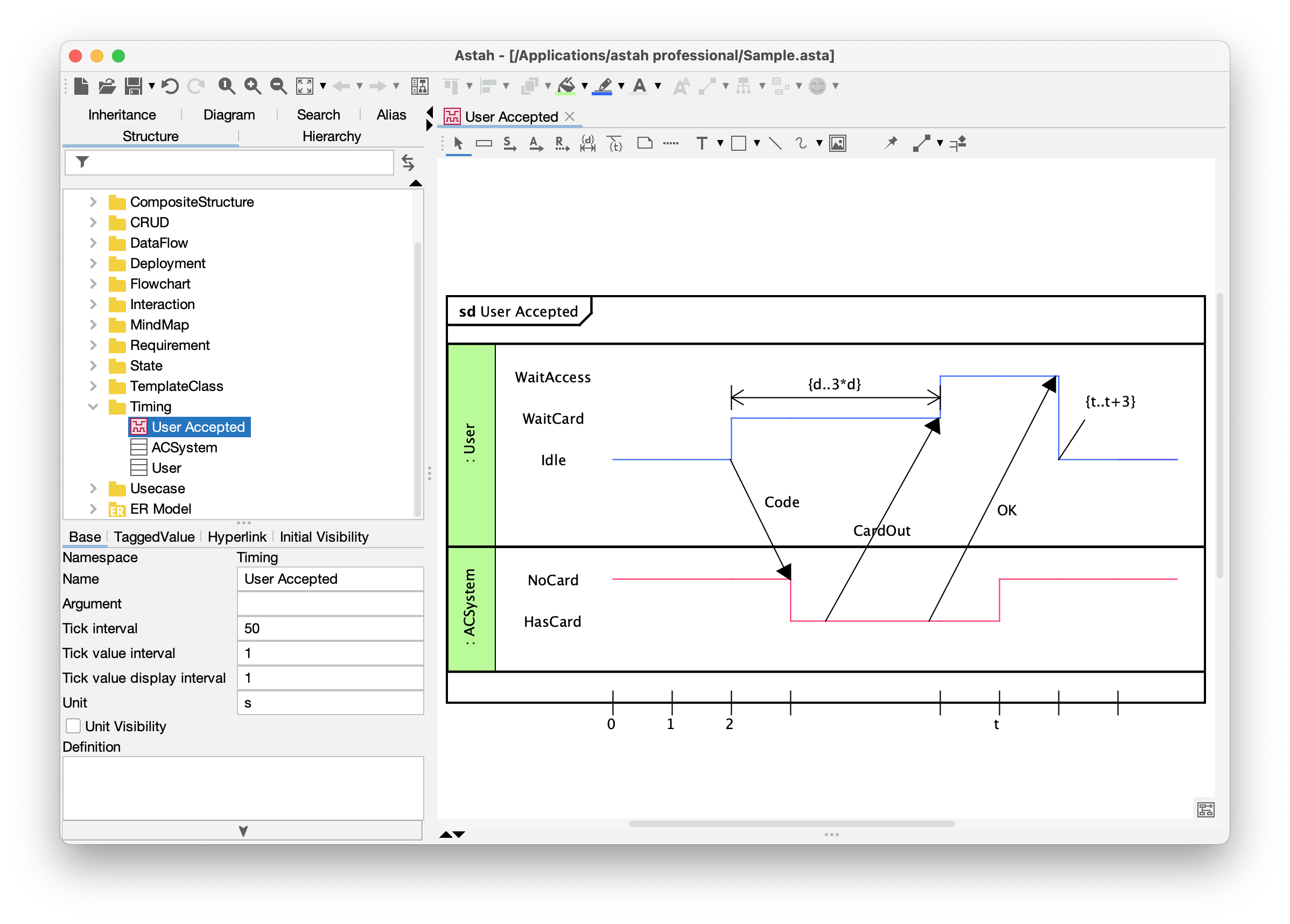1290x924 pixels.
Task: Pick the Note tool in diagram toolbar
Action: tap(644, 143)
